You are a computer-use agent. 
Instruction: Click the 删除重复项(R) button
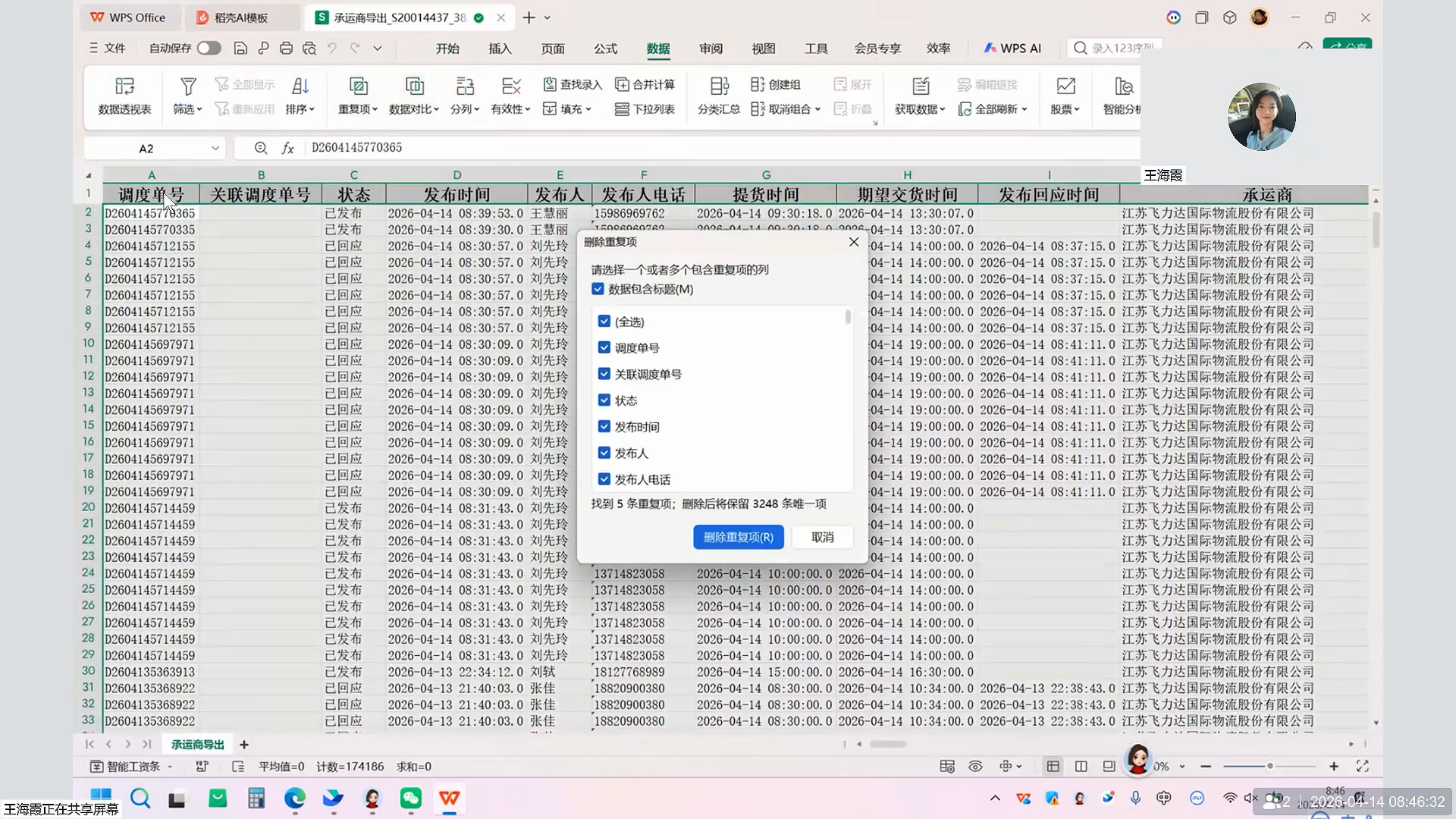coord(738,537)
